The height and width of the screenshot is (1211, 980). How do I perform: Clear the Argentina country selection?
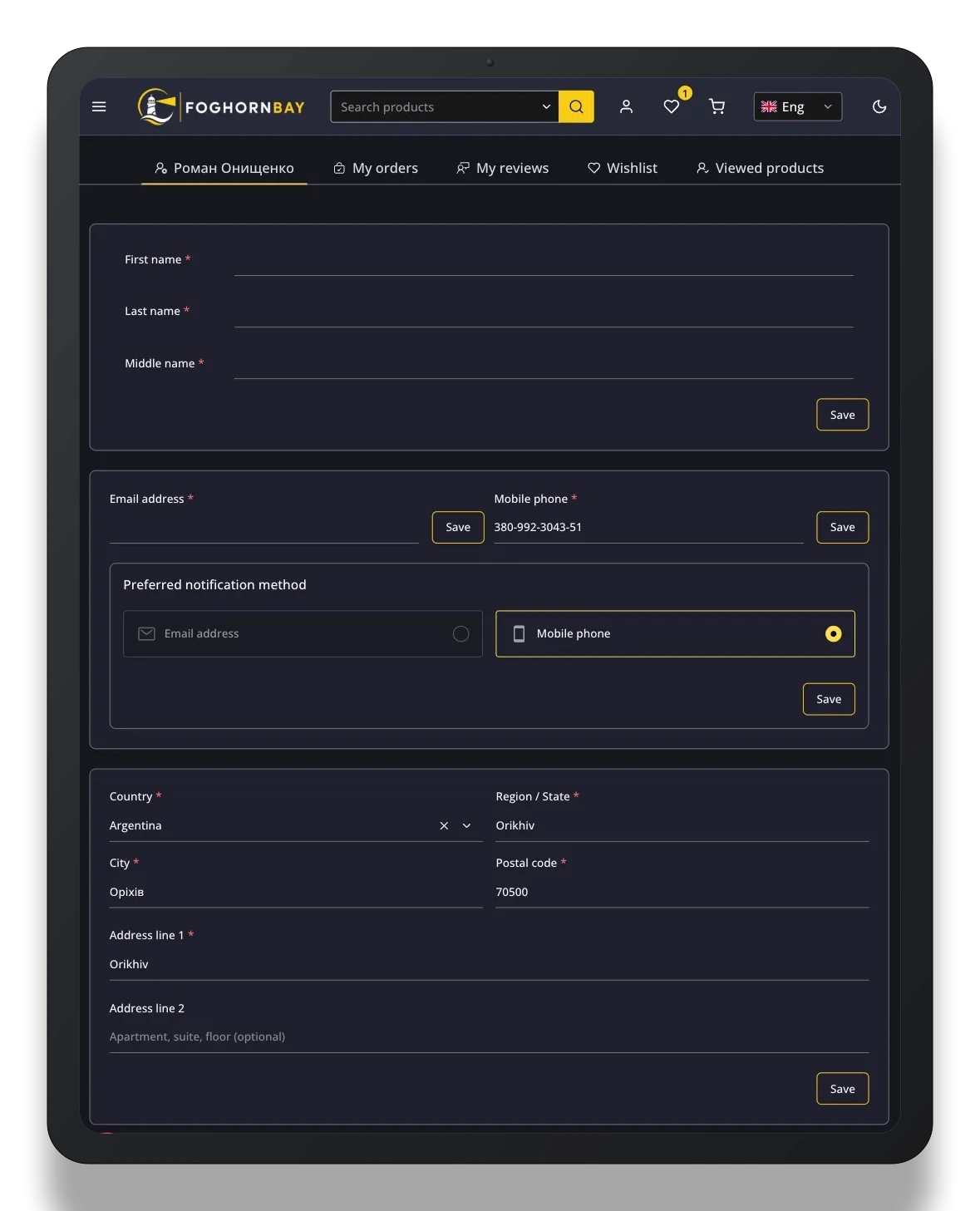pos(444,826)
